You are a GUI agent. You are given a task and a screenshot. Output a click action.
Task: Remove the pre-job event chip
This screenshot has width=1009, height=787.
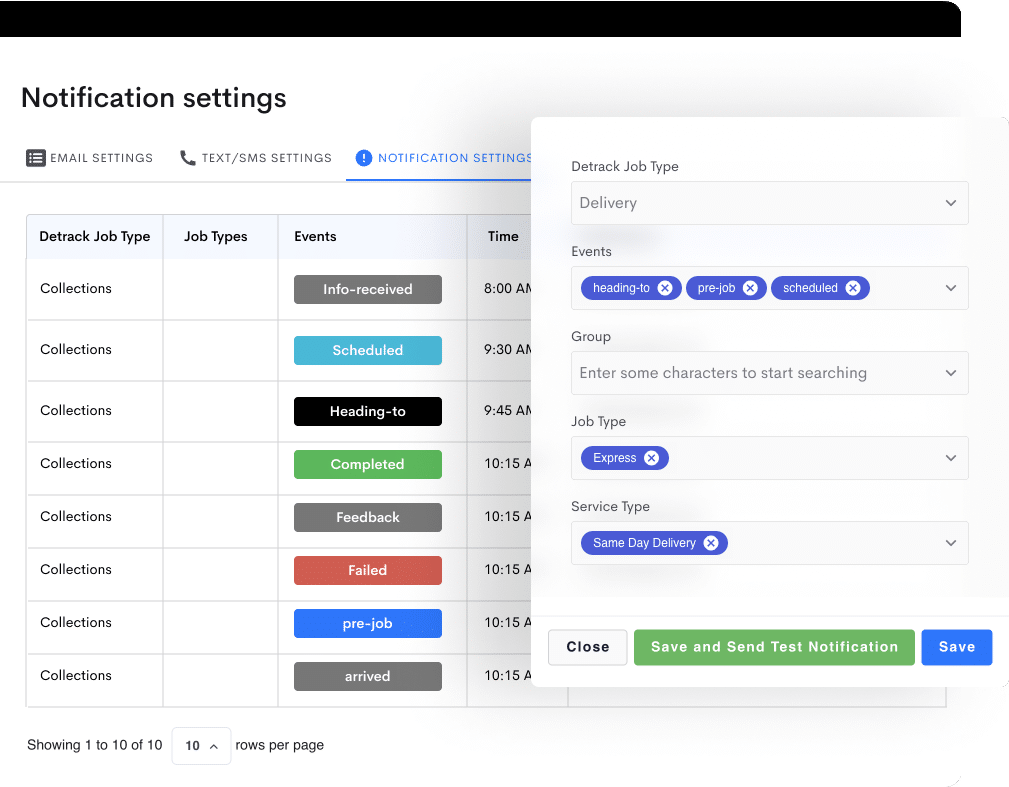click(750, 288)
